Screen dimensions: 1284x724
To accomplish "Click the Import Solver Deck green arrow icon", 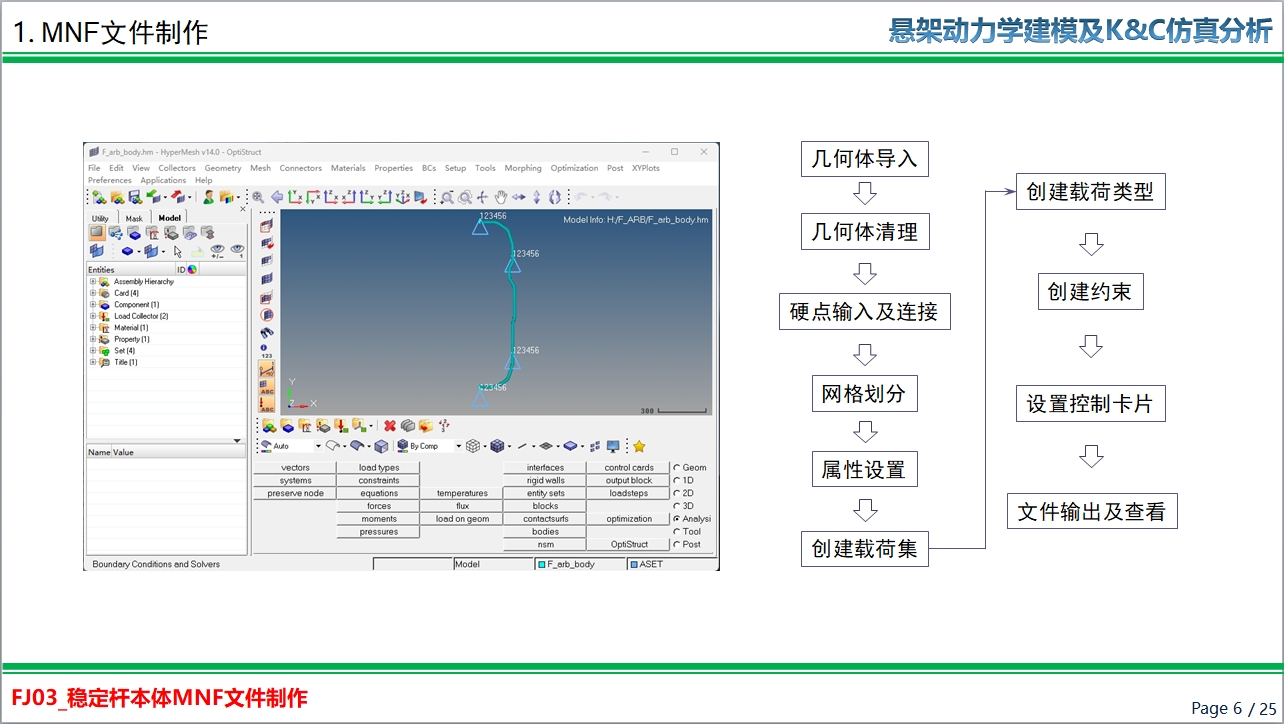I will (153, 197).
